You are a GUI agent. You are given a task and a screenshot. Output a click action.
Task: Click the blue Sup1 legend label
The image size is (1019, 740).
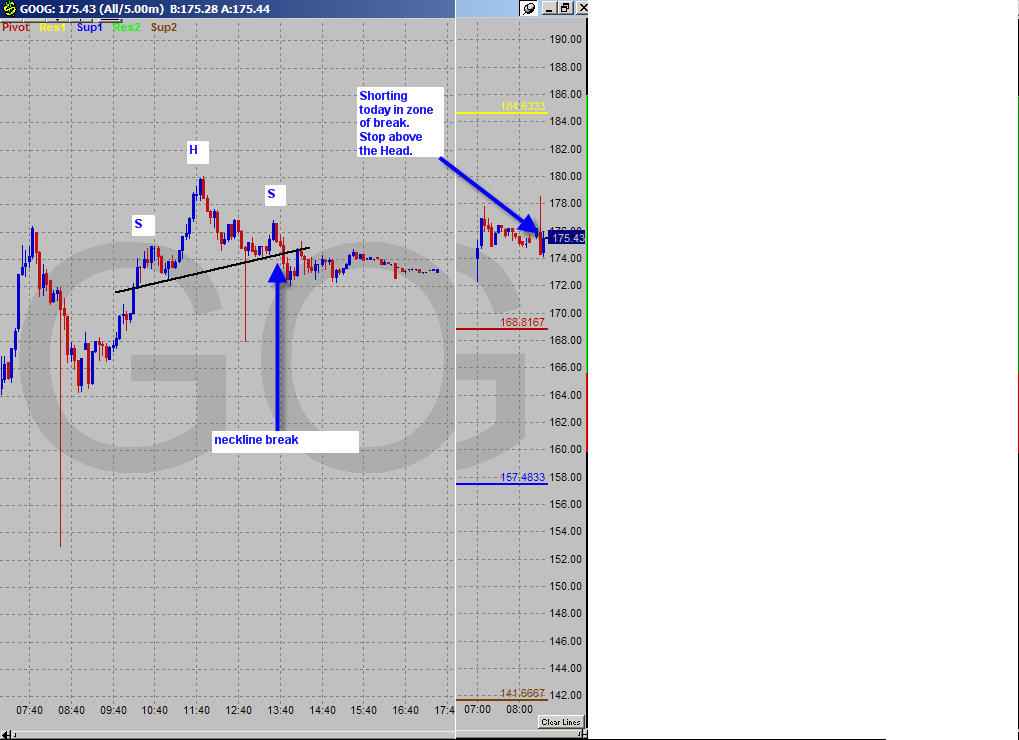click(90, 27)
